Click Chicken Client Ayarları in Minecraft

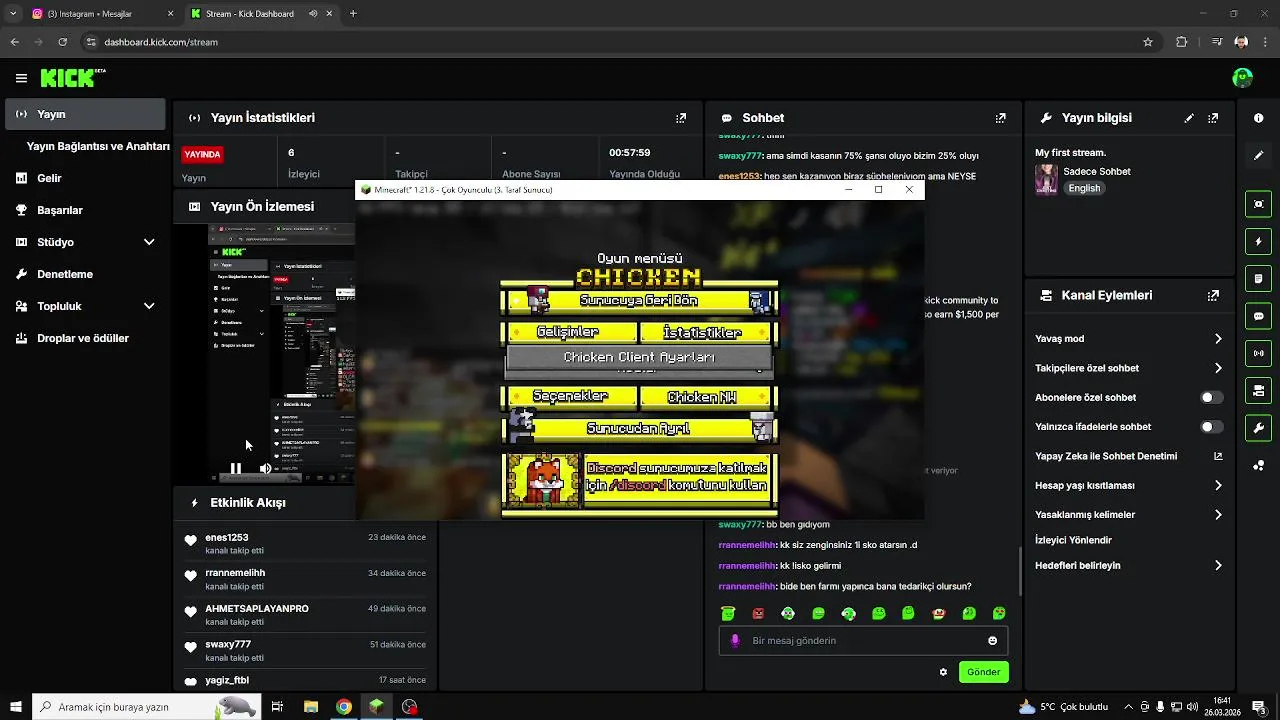(639, 357)
